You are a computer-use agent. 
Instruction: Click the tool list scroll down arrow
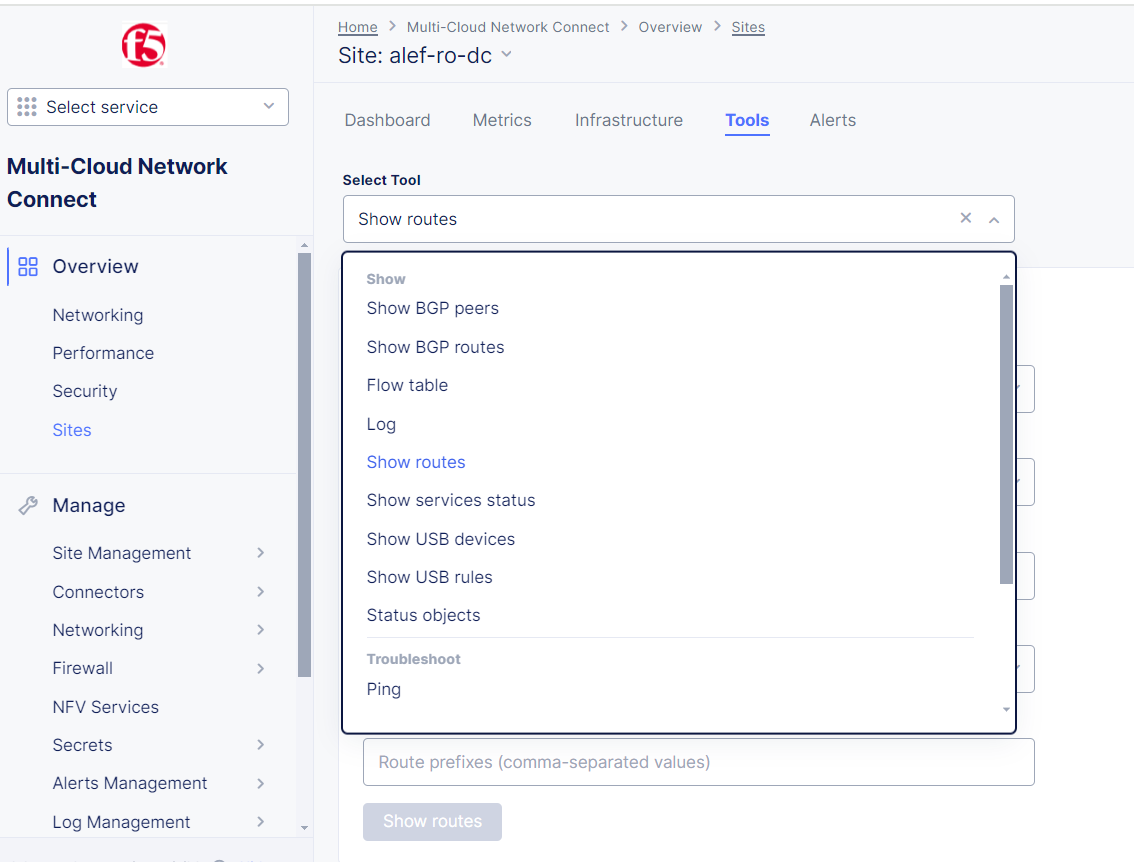1006,709
